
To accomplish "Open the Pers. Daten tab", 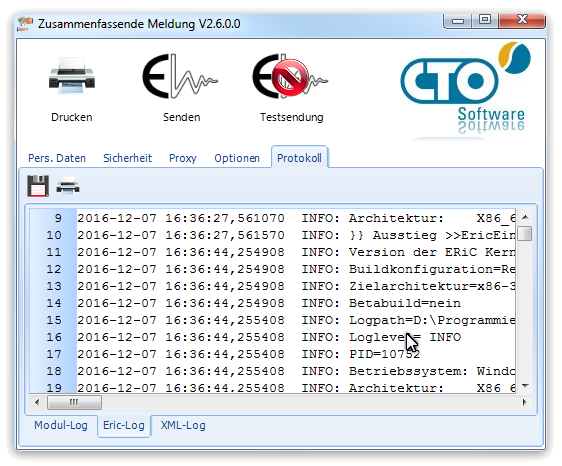I will tap(57, 158).
